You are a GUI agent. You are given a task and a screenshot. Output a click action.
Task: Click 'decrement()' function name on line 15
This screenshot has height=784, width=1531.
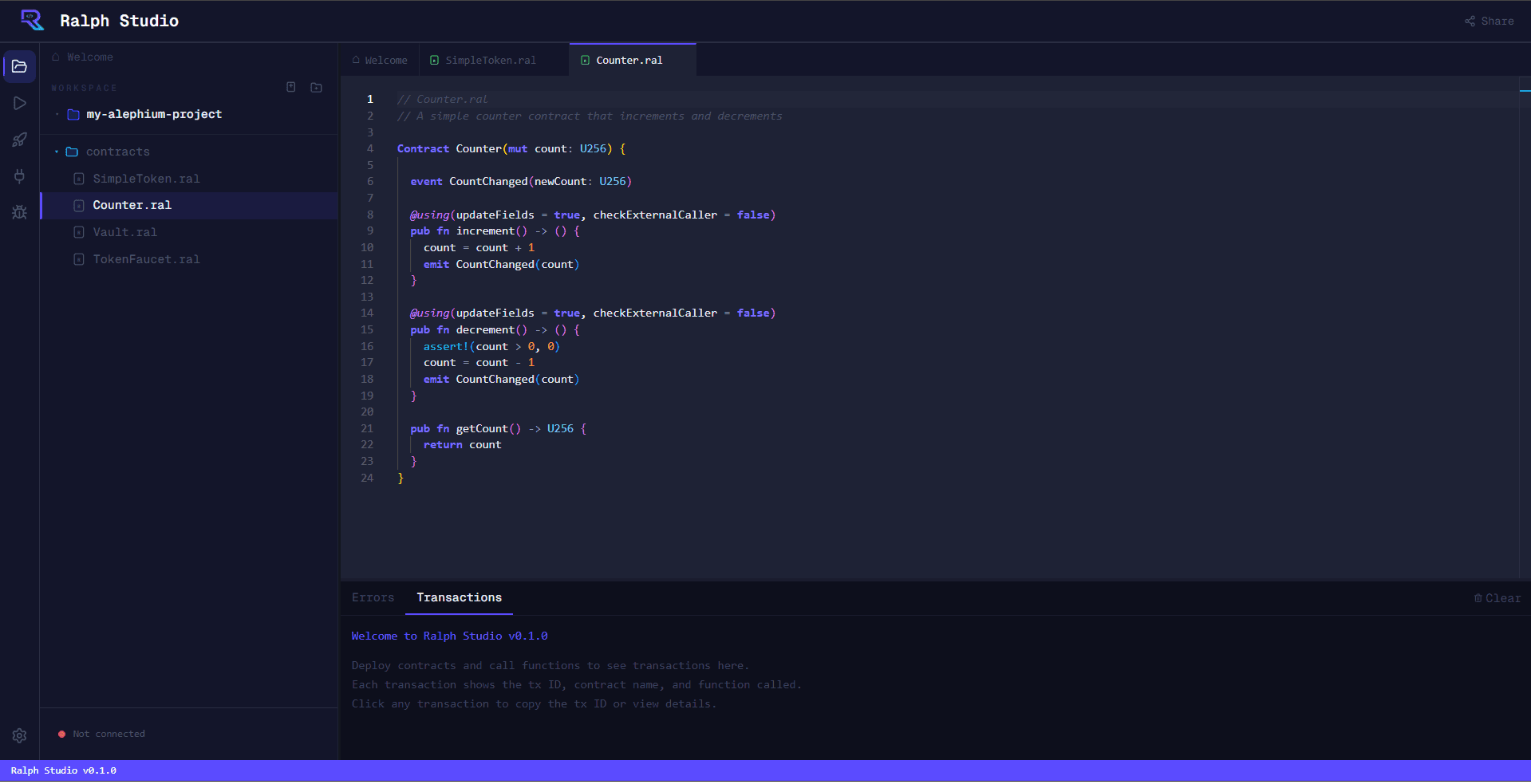491,329
